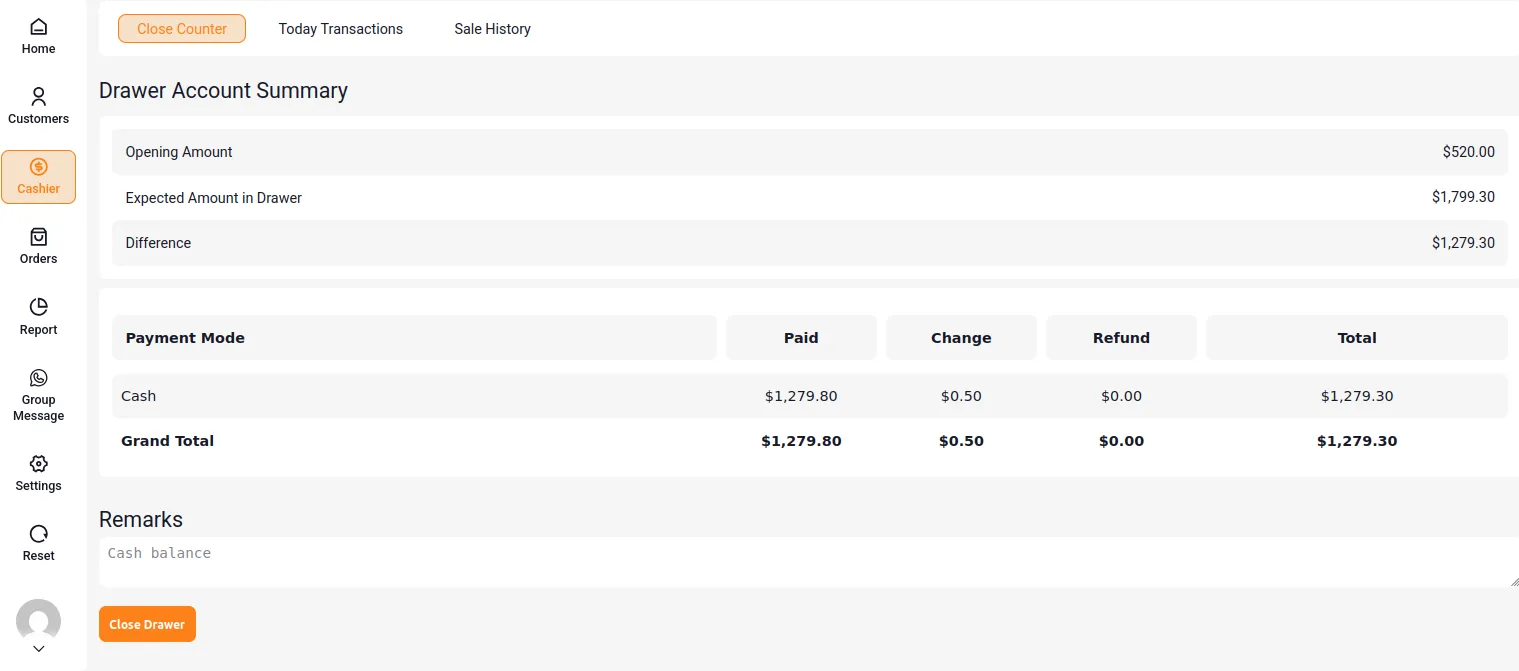Viewport: 1519px width, 671px height.
Task: Select the Close Counter tab
Action: click(182, 29)
